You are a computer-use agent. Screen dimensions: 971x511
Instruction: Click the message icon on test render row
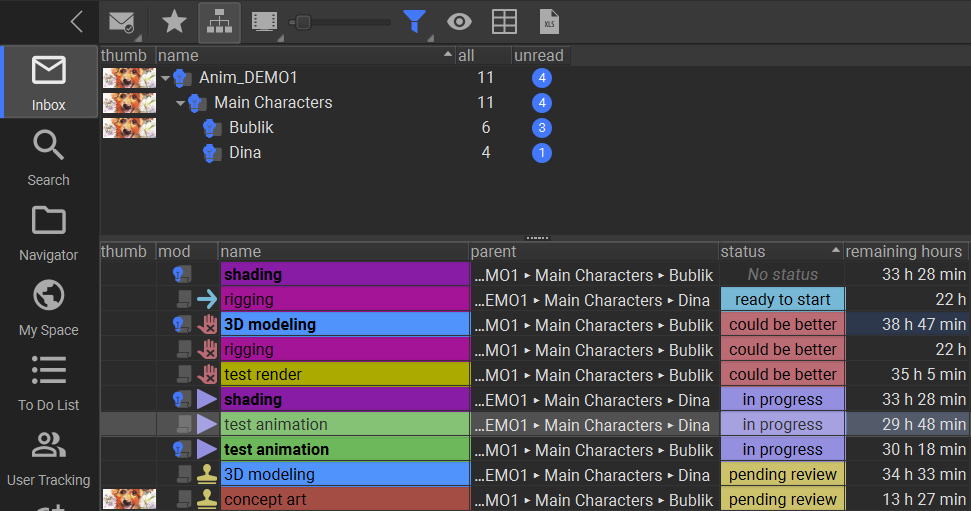tap(184, 374)
